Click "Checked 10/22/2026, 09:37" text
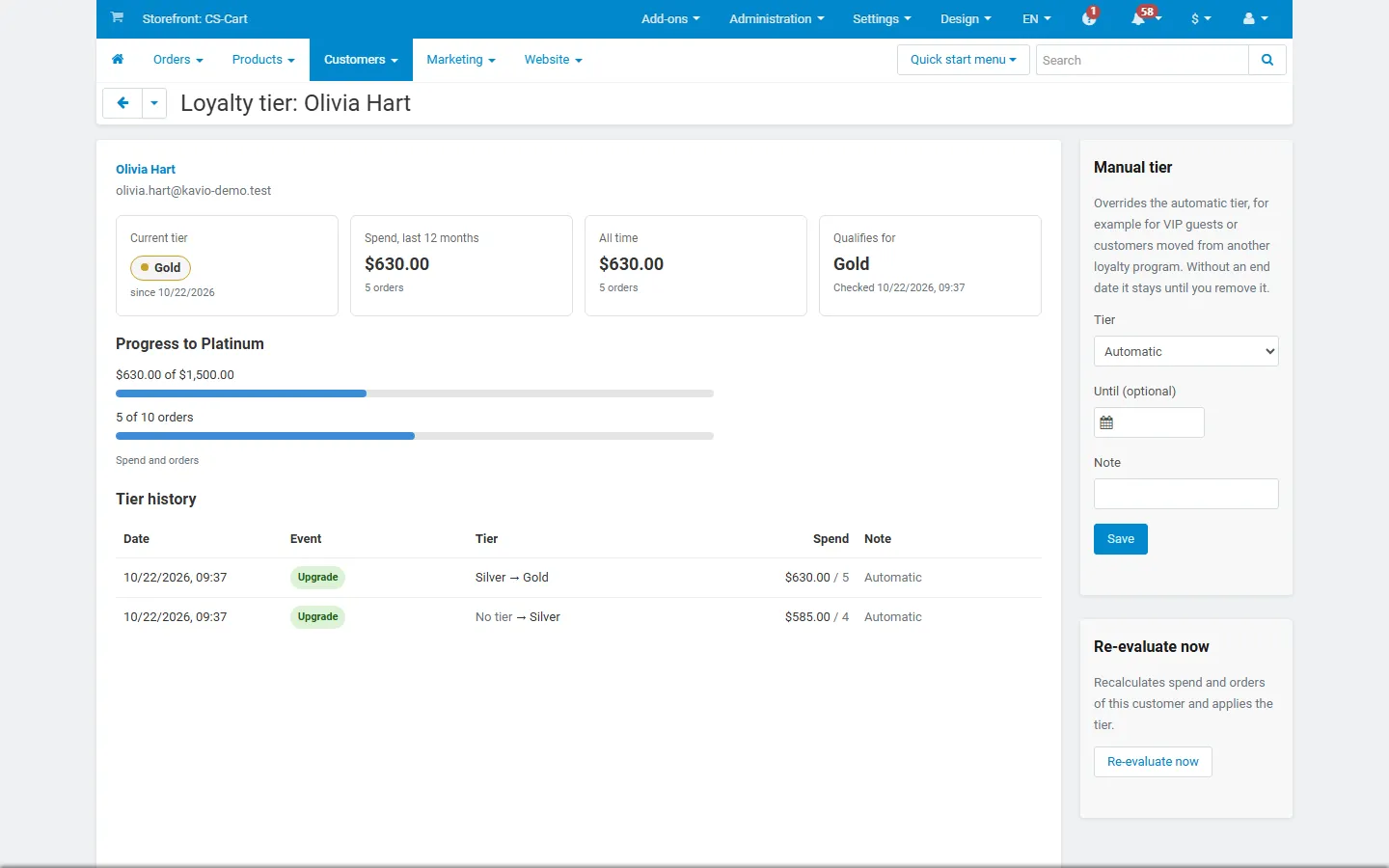This screenshot has height=868, width=1389. pos(899,287)
